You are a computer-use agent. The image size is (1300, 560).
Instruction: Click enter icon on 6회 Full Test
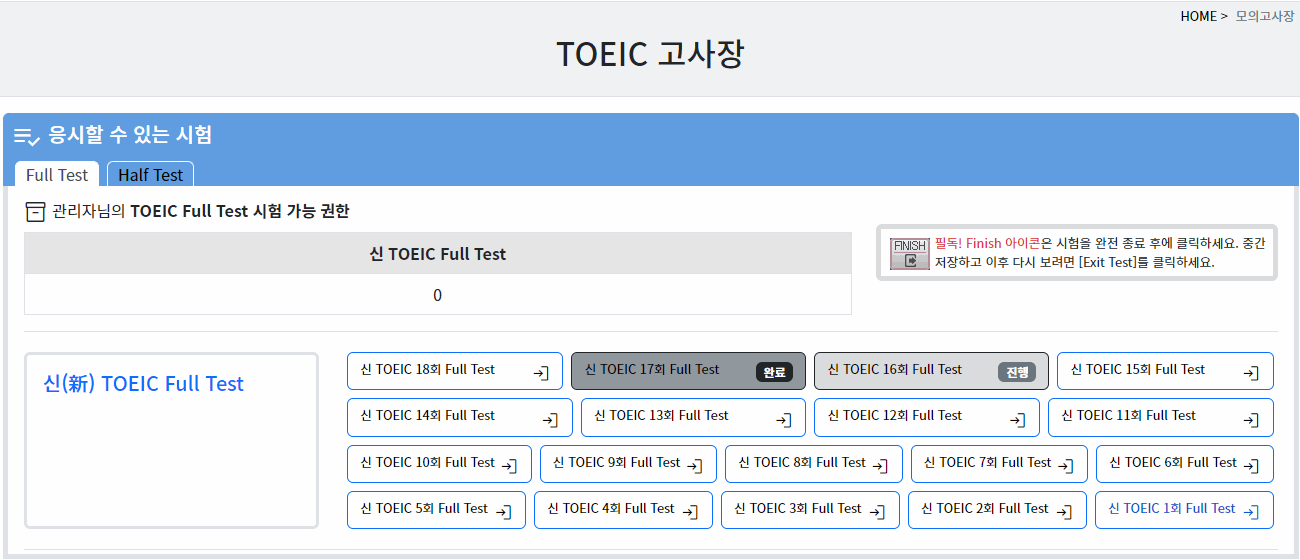coord(1251,466)
